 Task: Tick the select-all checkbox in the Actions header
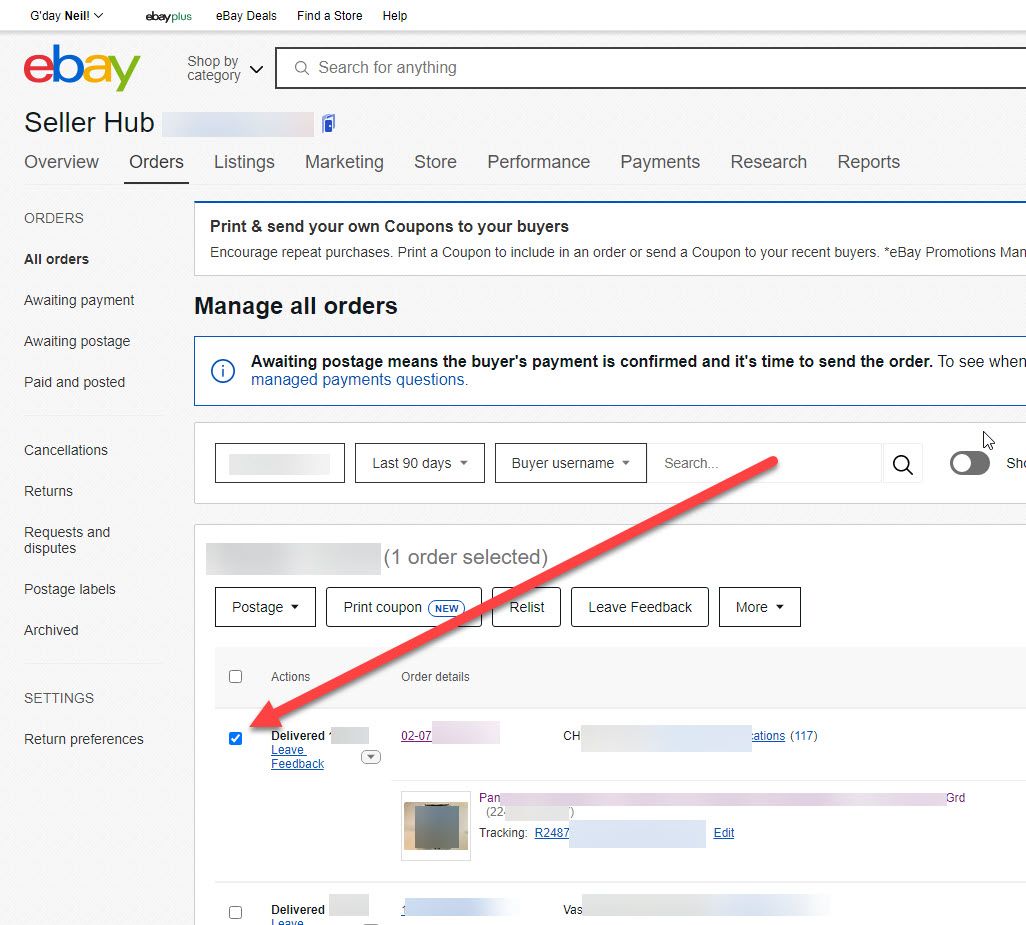point(236,676)
